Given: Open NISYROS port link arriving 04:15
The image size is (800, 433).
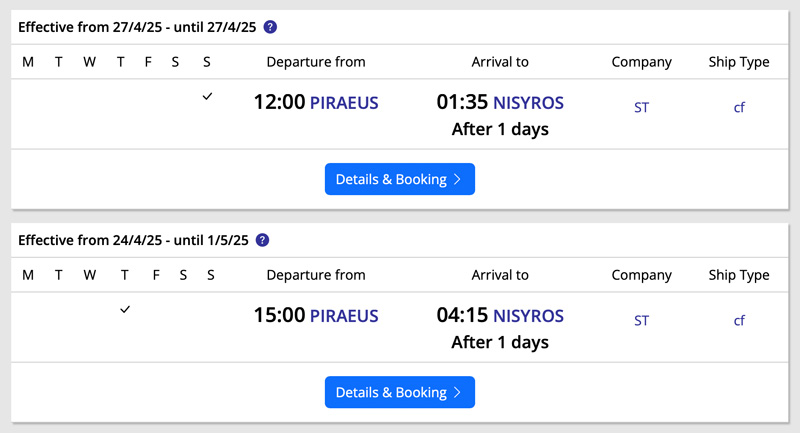Looking at the screenshot, I should (529, 316).
